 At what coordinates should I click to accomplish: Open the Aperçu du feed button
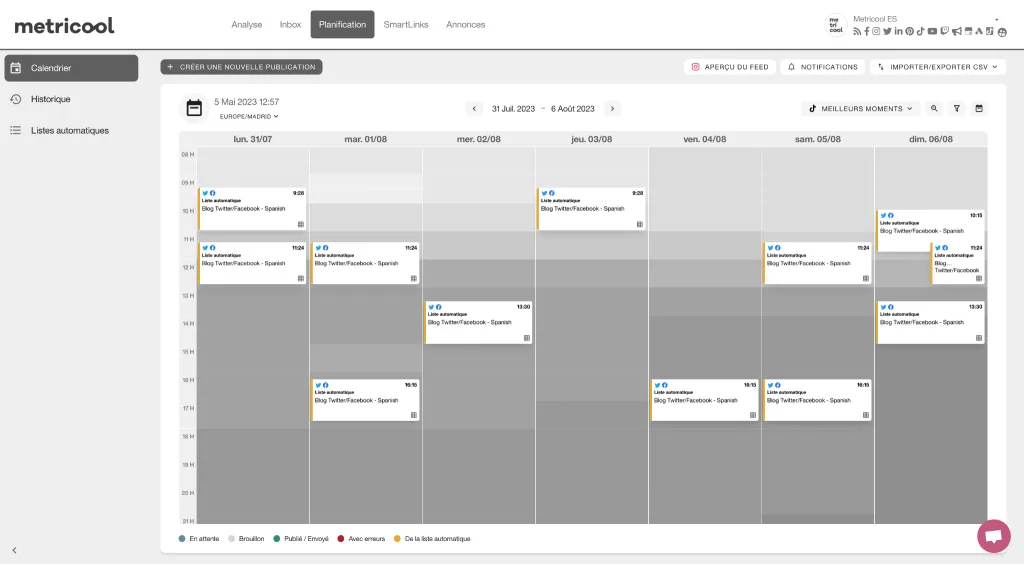click(x=729, y=67)
